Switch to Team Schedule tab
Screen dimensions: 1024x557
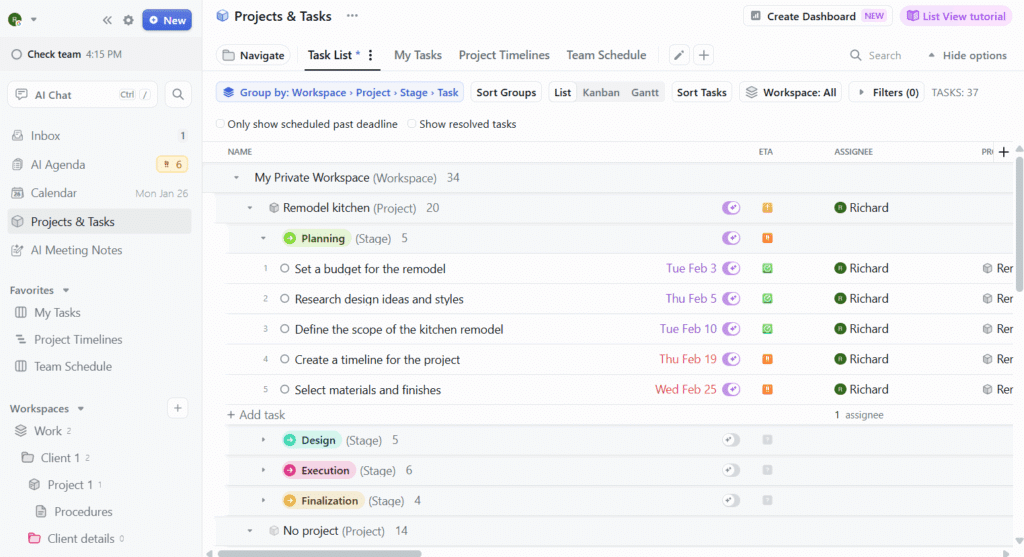pos(606,56)
